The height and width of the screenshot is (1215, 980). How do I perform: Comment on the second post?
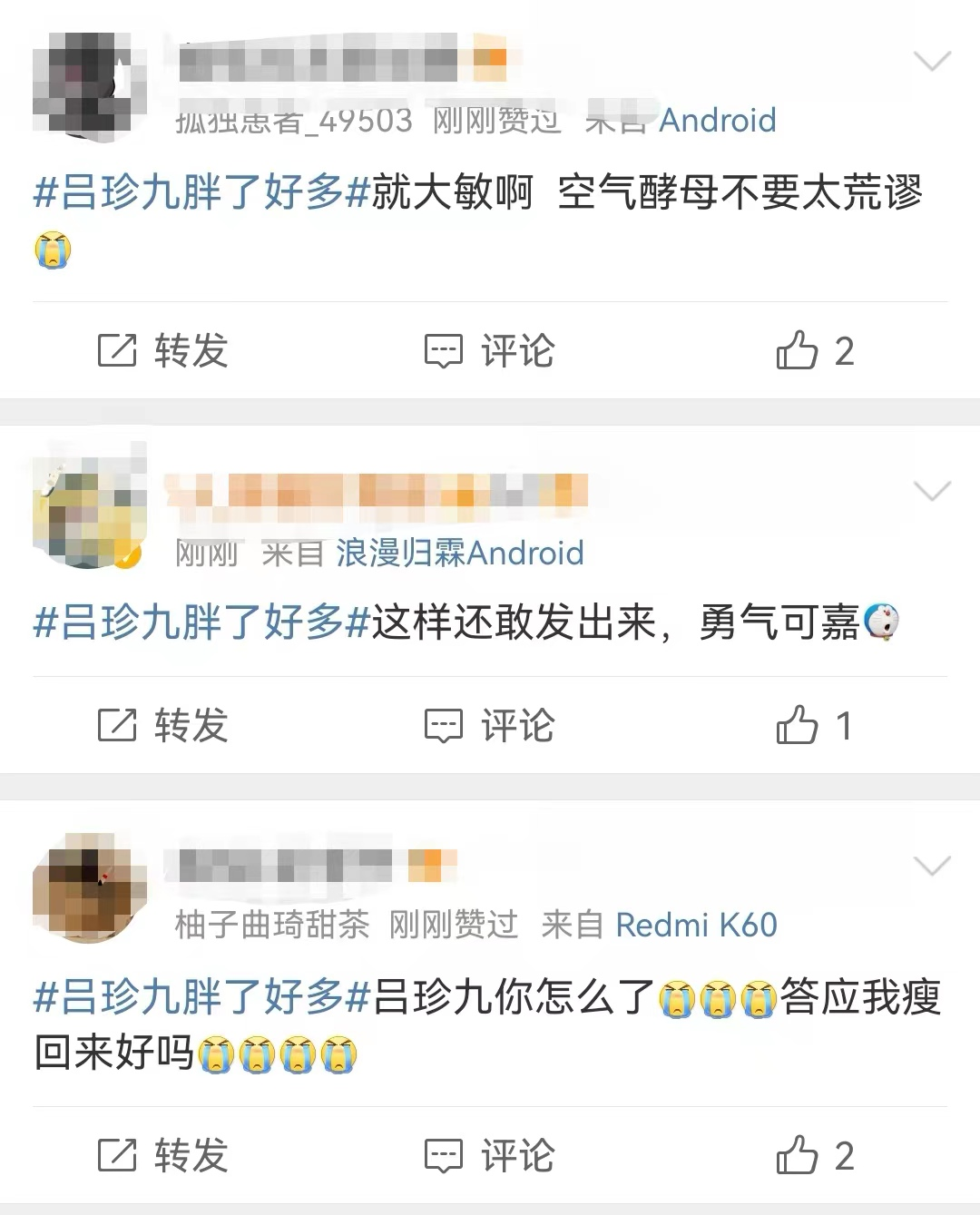tap(490, 726)
